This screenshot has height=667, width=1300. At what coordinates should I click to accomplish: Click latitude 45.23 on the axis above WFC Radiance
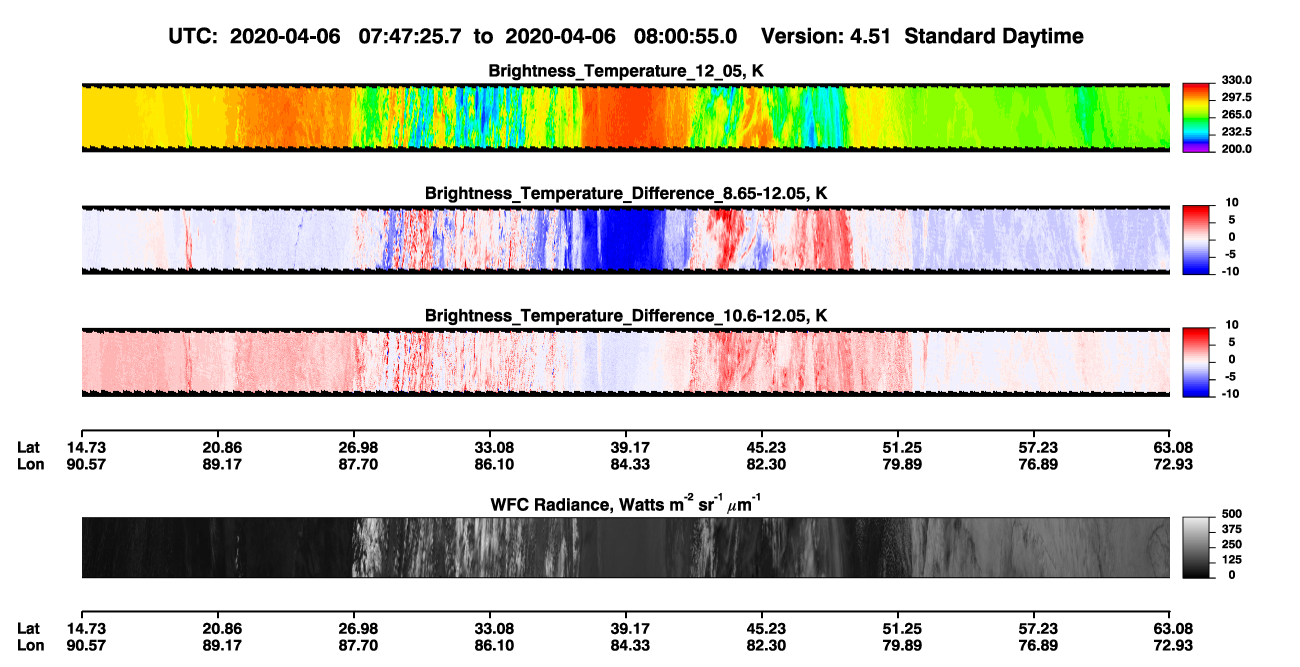[762, 448]
